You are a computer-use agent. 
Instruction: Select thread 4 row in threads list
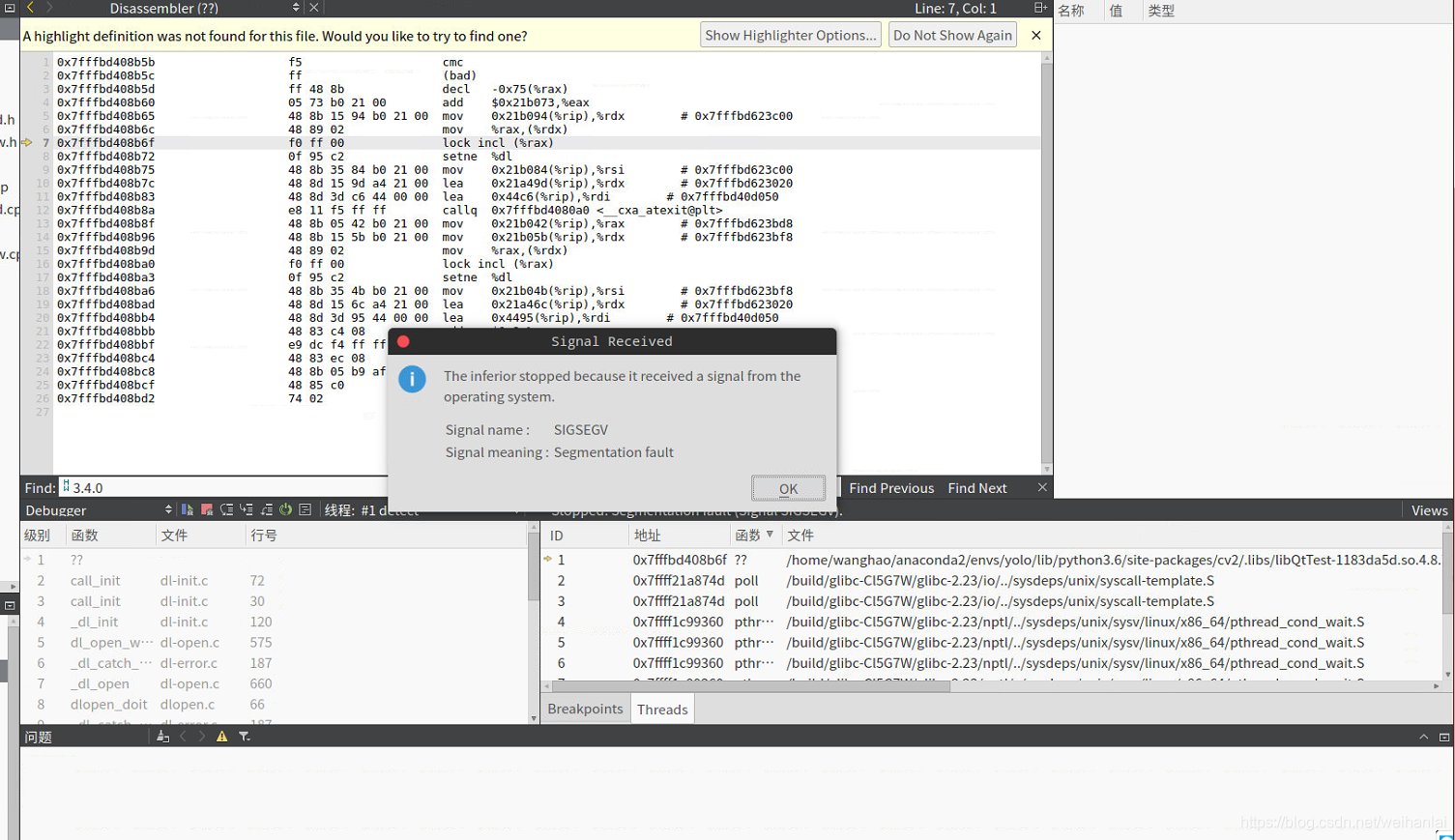point(992,622)
